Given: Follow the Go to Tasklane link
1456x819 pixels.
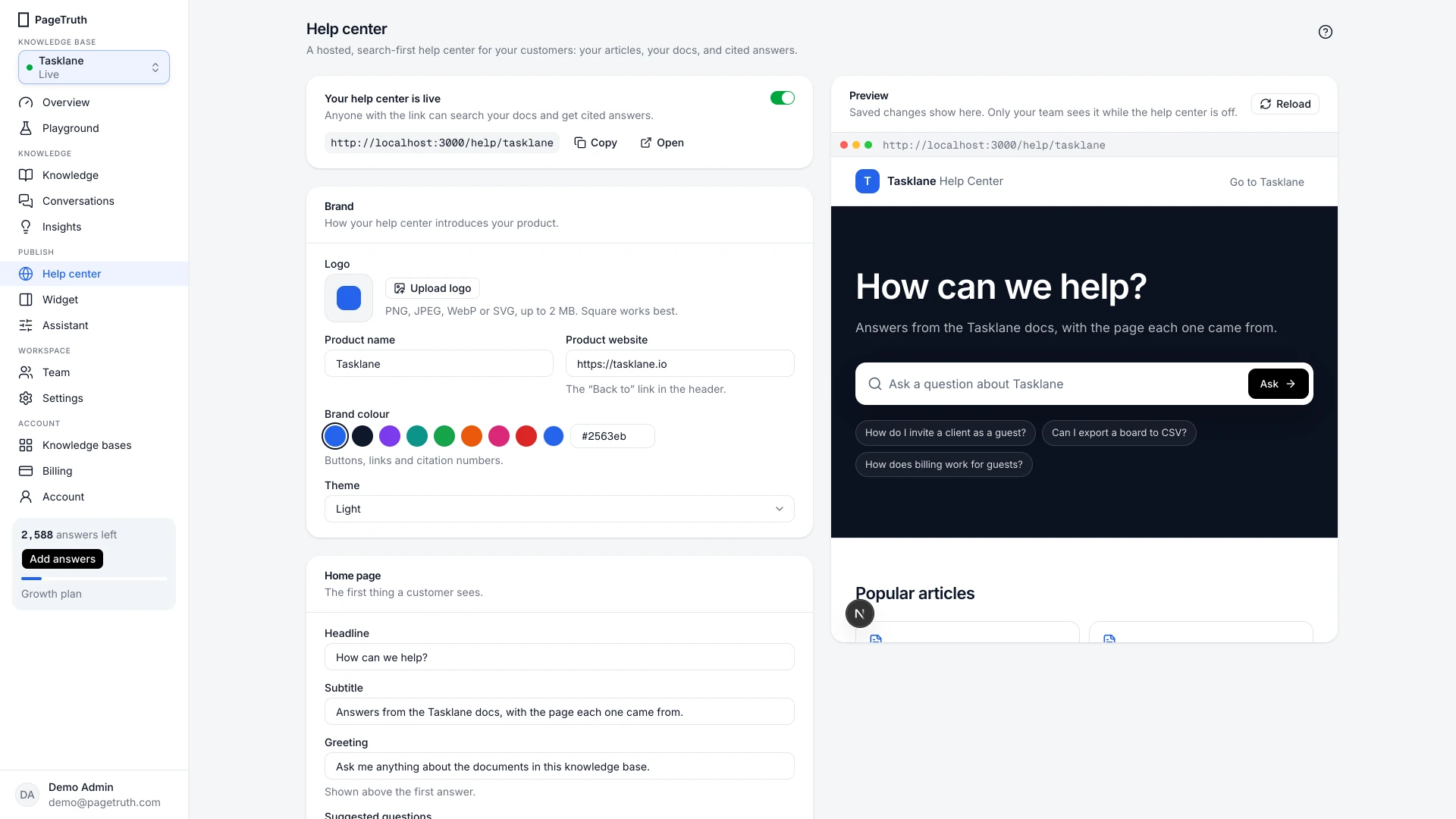Looking at the screenshot, I should 1266,182.
